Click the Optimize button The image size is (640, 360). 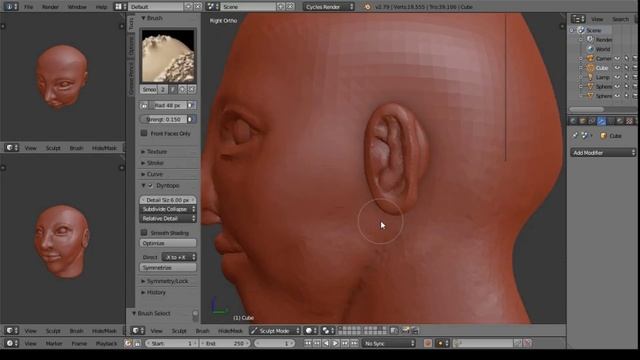click(168, 243)
